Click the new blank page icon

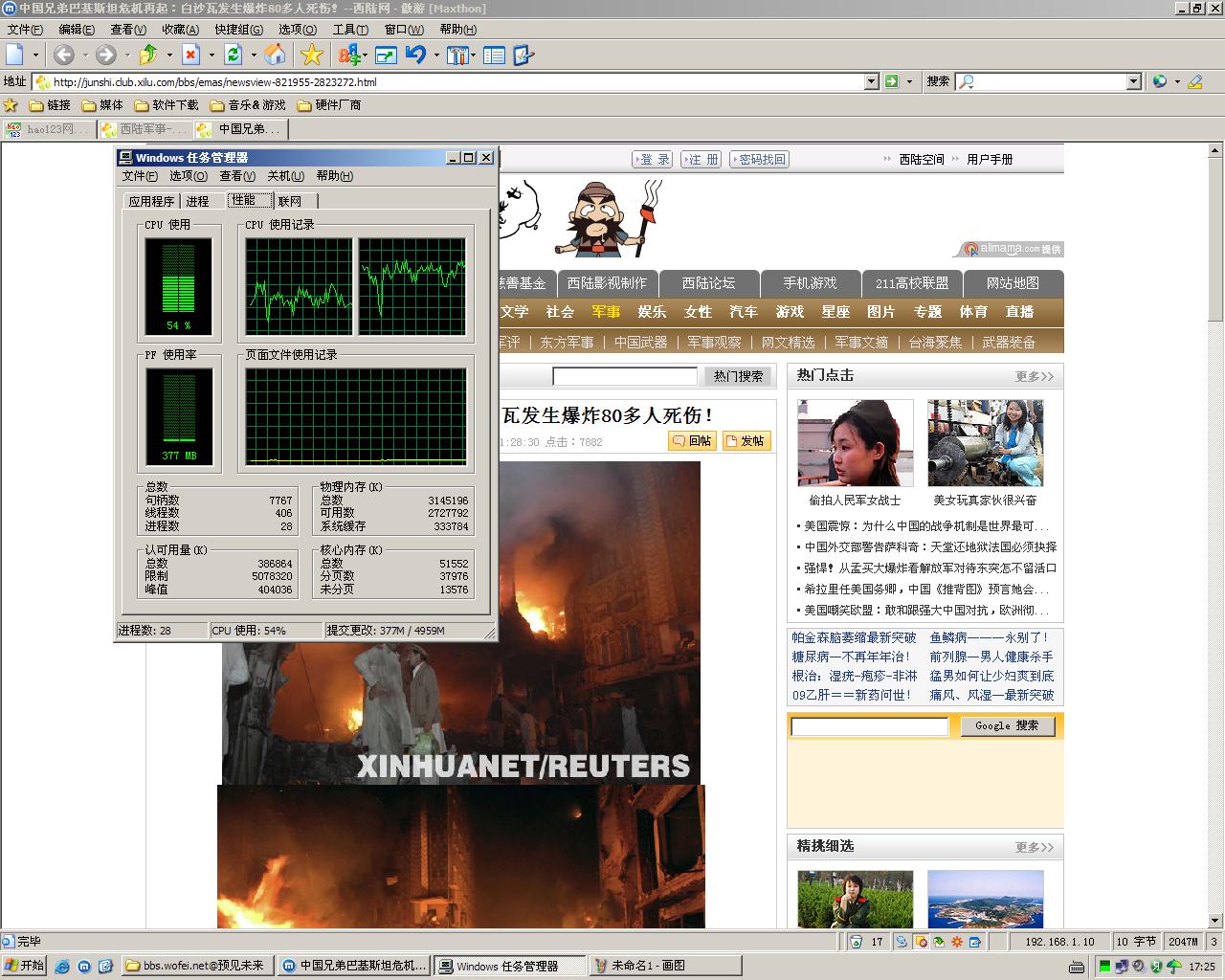coord(15,56)
